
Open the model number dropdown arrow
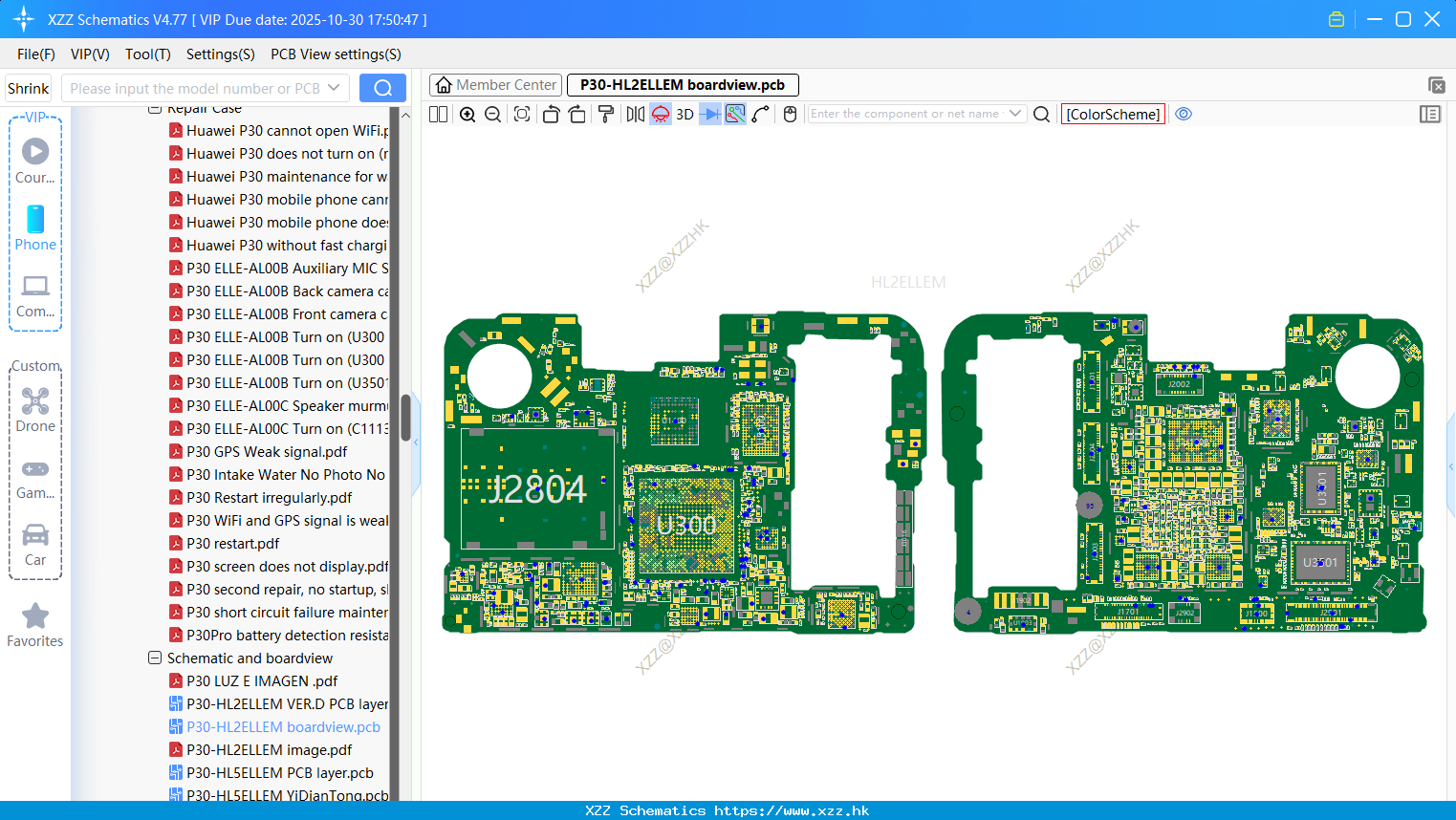[x=334, y=88]
